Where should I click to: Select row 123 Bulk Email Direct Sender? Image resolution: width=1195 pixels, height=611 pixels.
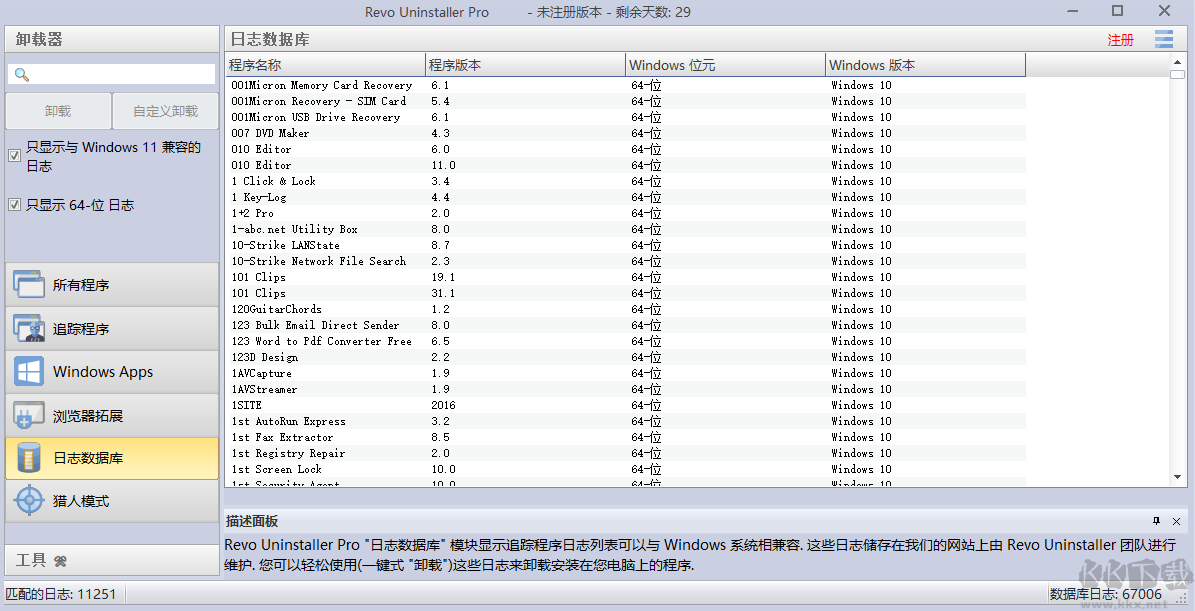pos(626,325)
